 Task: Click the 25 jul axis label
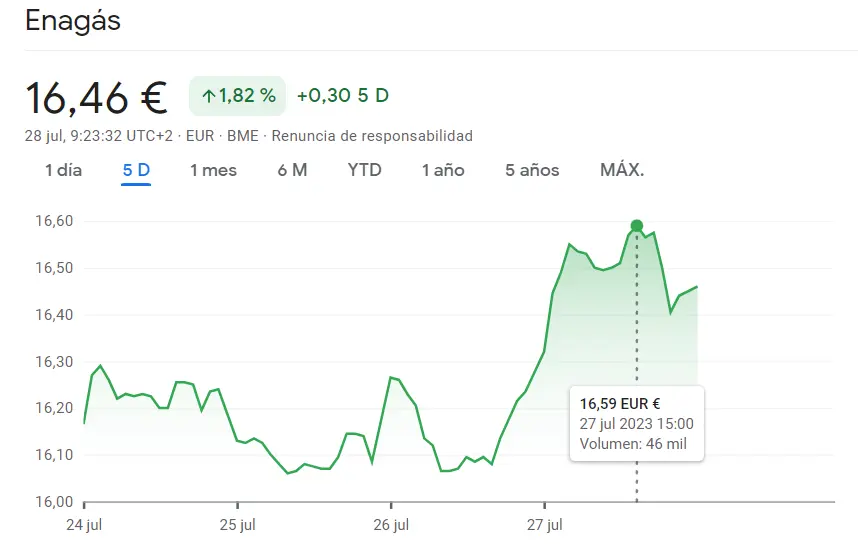click(237, 524)
